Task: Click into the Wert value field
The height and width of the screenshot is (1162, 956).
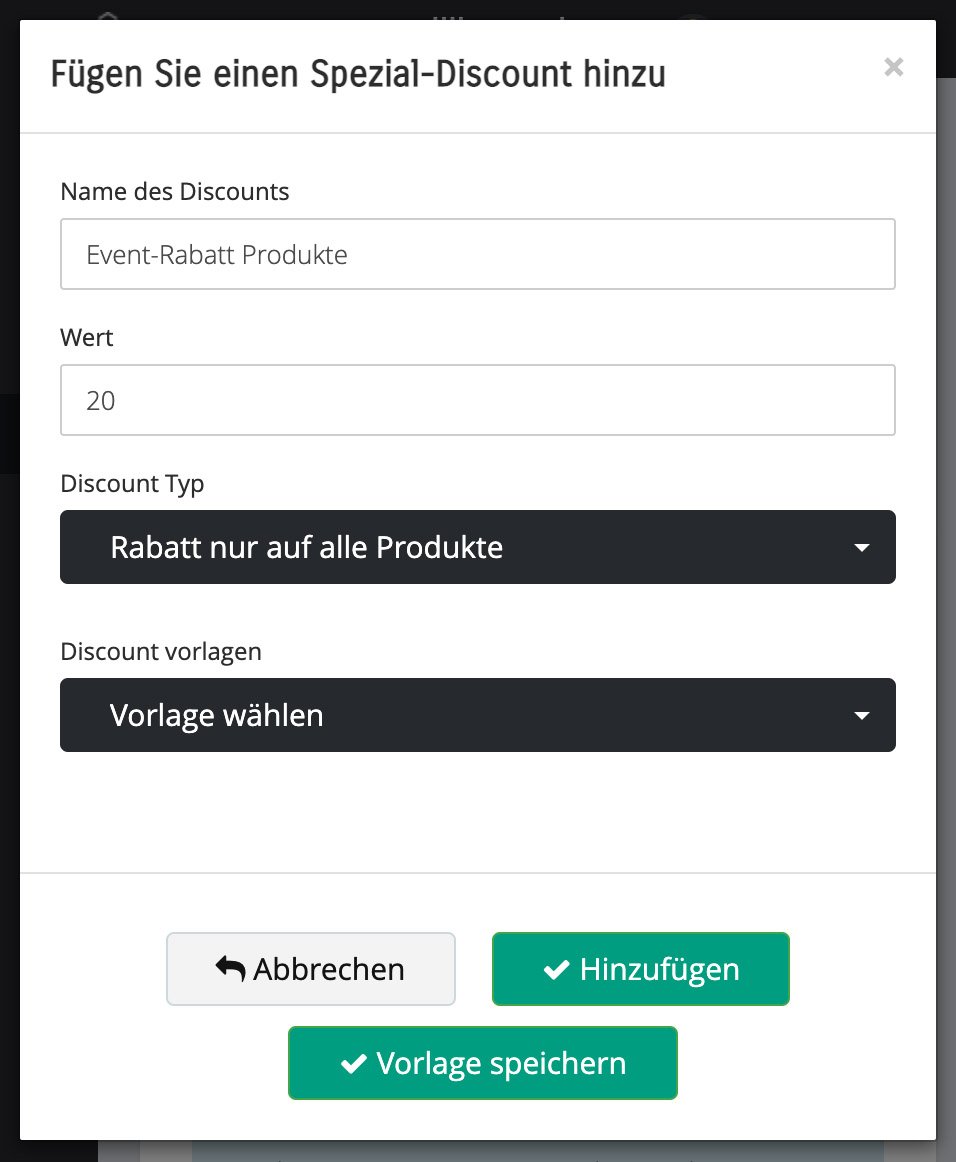Action: (x=478, y=399)
